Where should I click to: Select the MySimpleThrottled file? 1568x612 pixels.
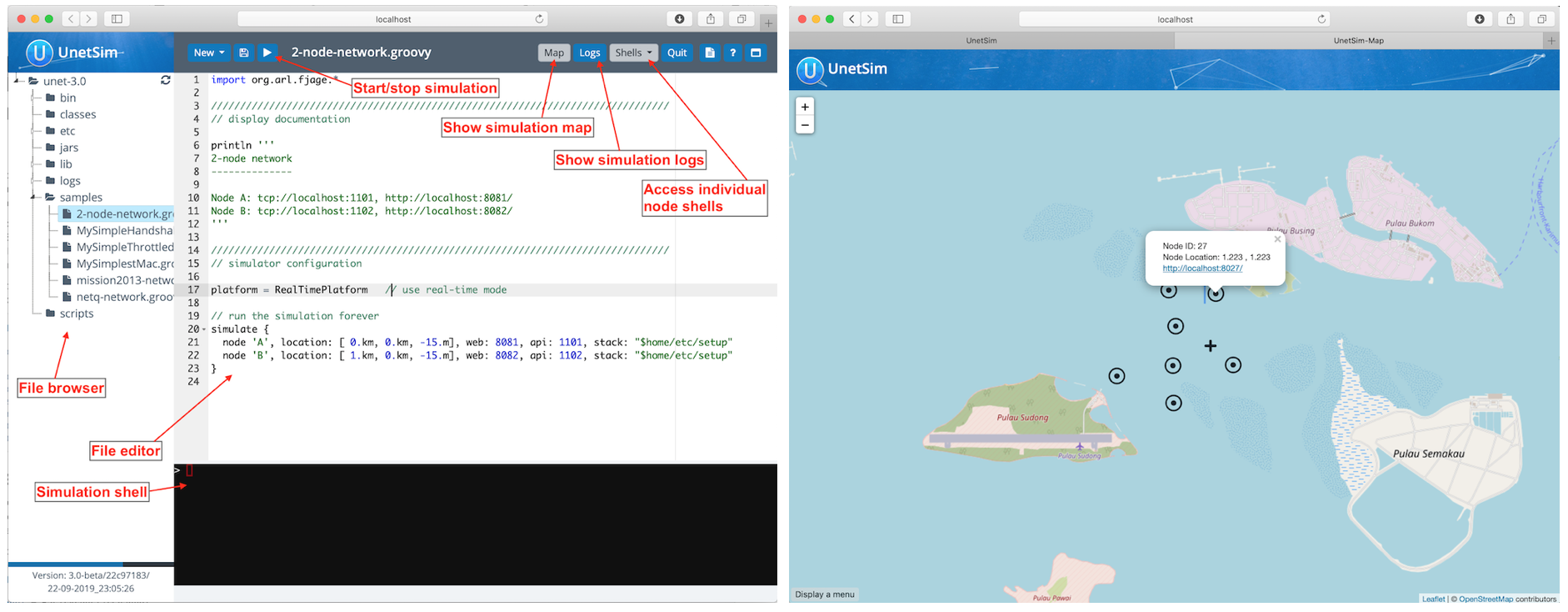(117, 248)
